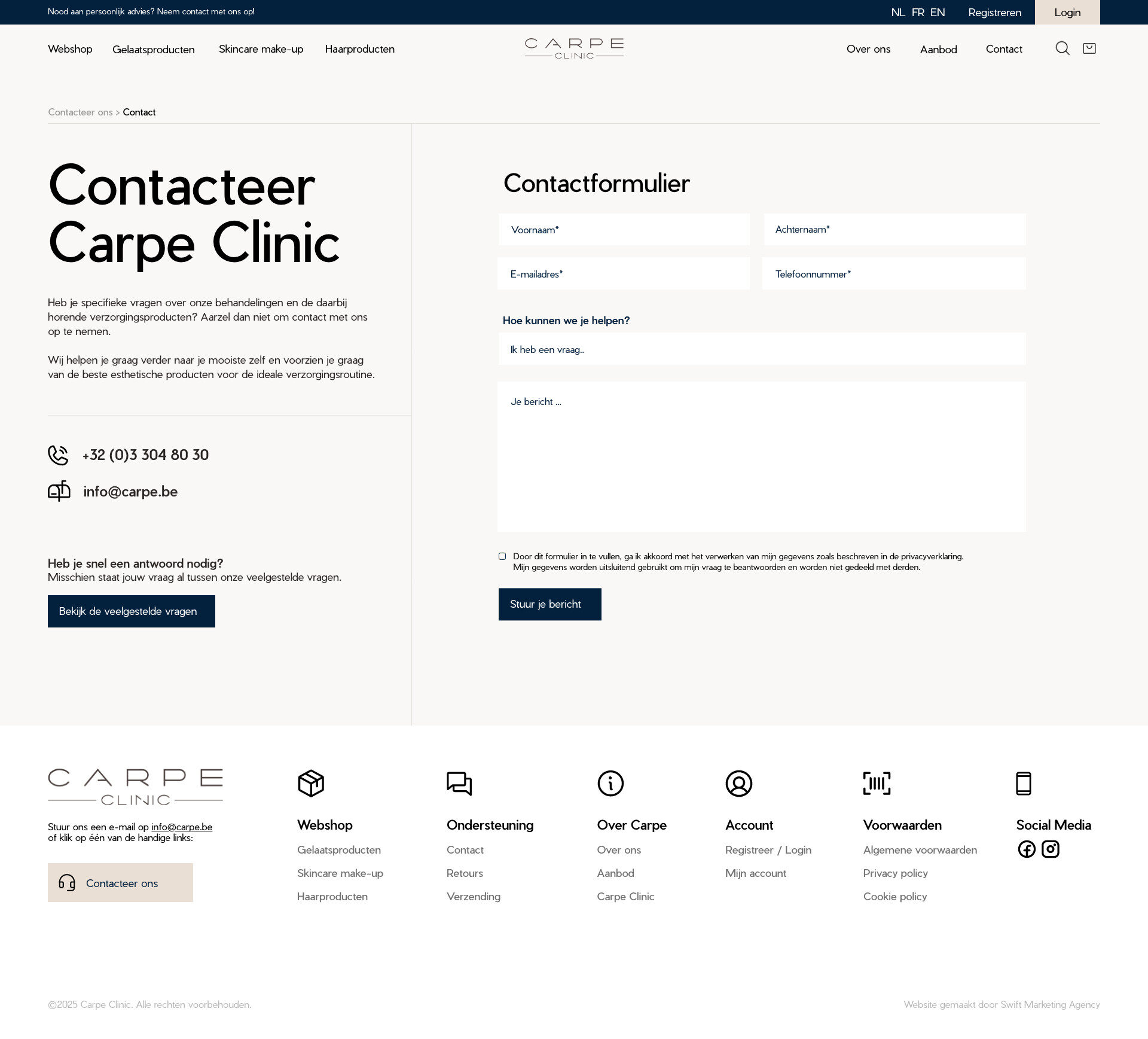Open the search magnifier icon
This screenshot has width=1148, height=1039.
click(1062, 48)
